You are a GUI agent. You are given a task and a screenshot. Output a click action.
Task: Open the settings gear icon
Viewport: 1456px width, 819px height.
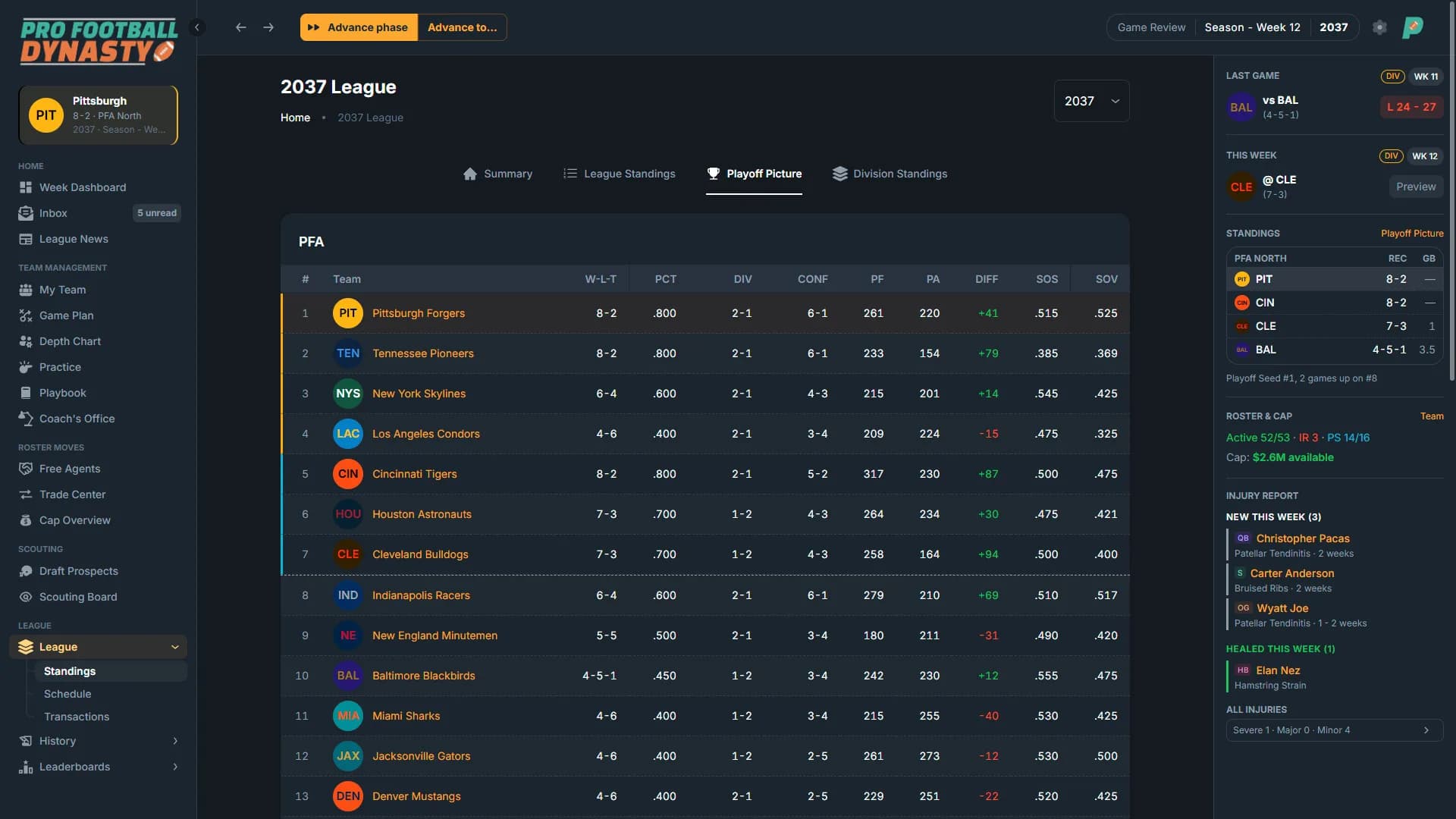pos(1379,27)
